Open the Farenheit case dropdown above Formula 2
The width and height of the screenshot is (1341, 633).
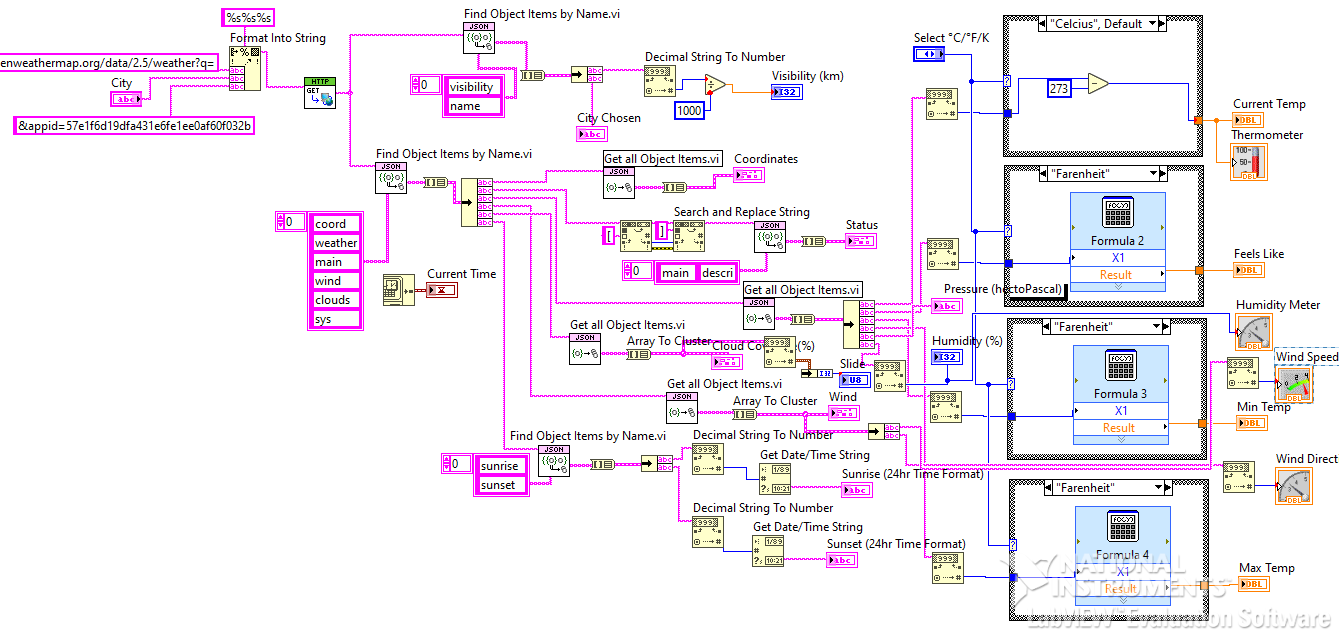[x=1151, y=173]
